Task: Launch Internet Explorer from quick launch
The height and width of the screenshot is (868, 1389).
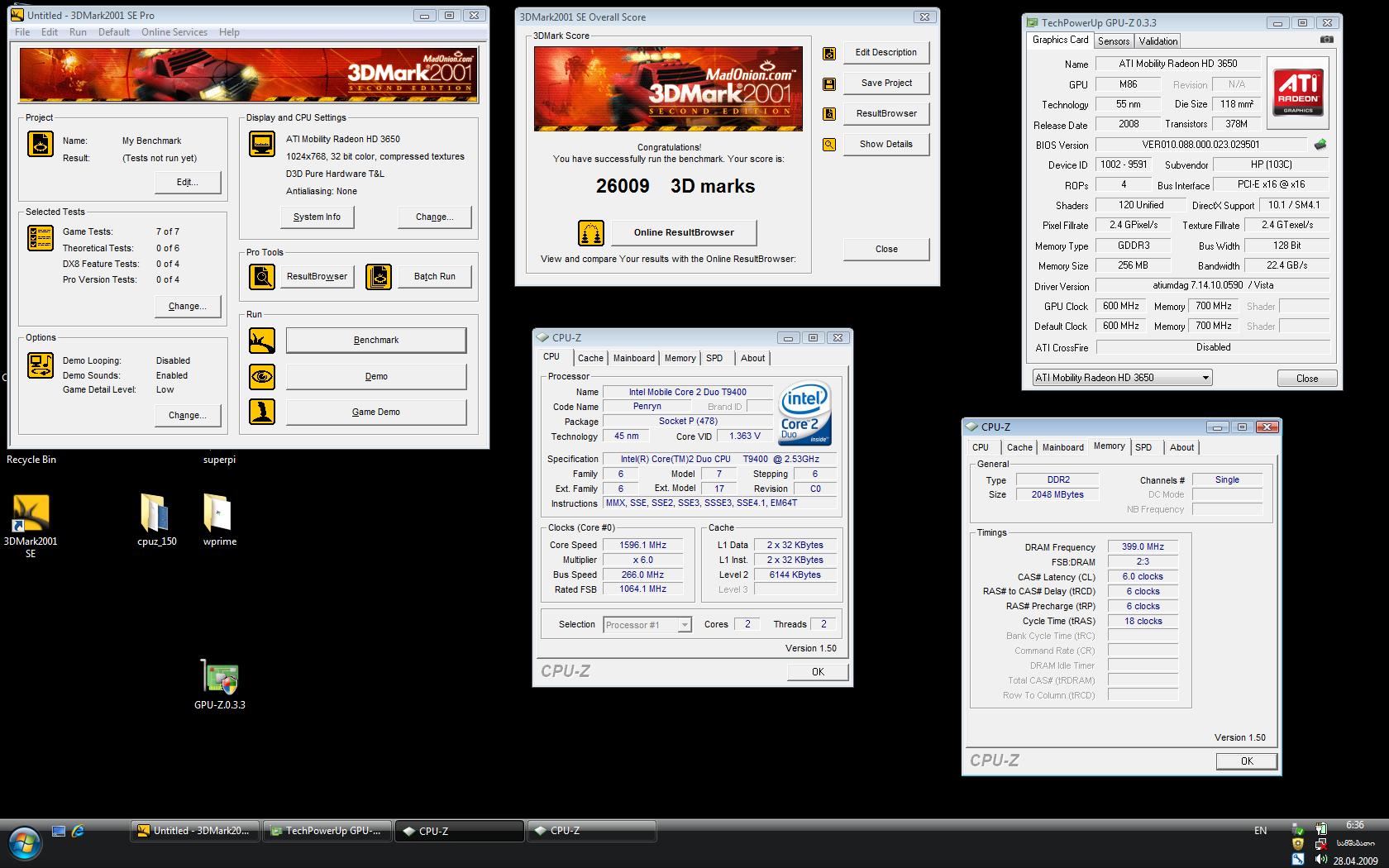Action: point(78,831)
